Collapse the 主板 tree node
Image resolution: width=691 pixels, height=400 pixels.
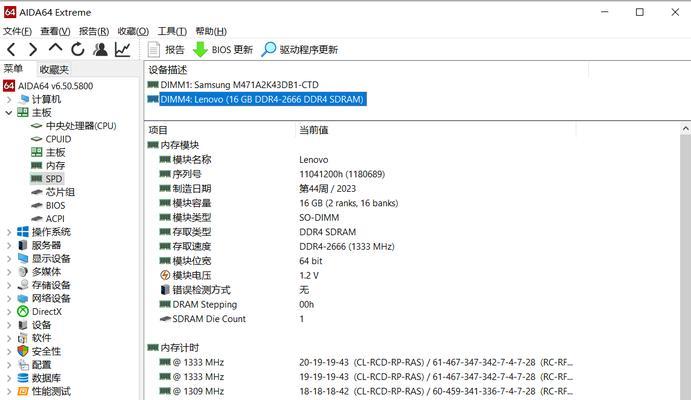9,113
